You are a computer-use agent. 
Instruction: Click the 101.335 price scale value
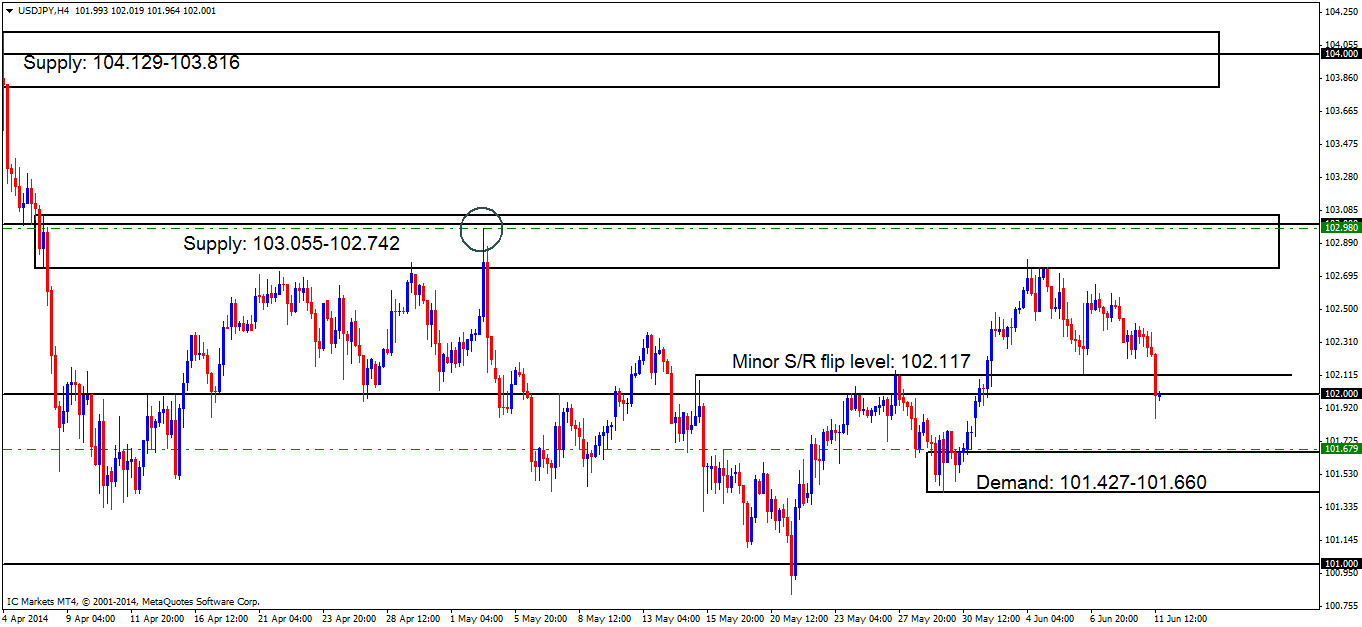coord(1340,506)
